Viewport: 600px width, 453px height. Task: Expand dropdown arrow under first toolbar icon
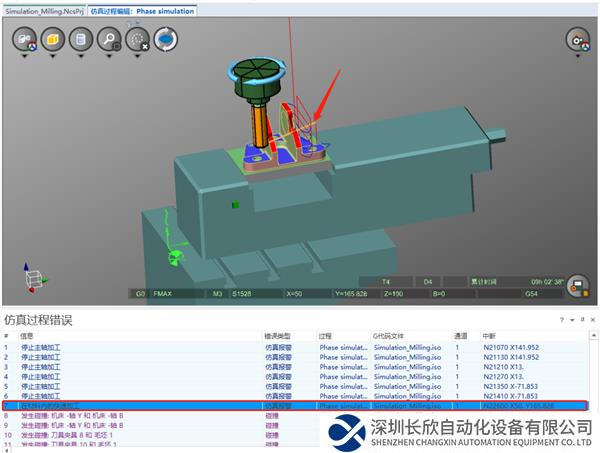(x=24, y=58)
